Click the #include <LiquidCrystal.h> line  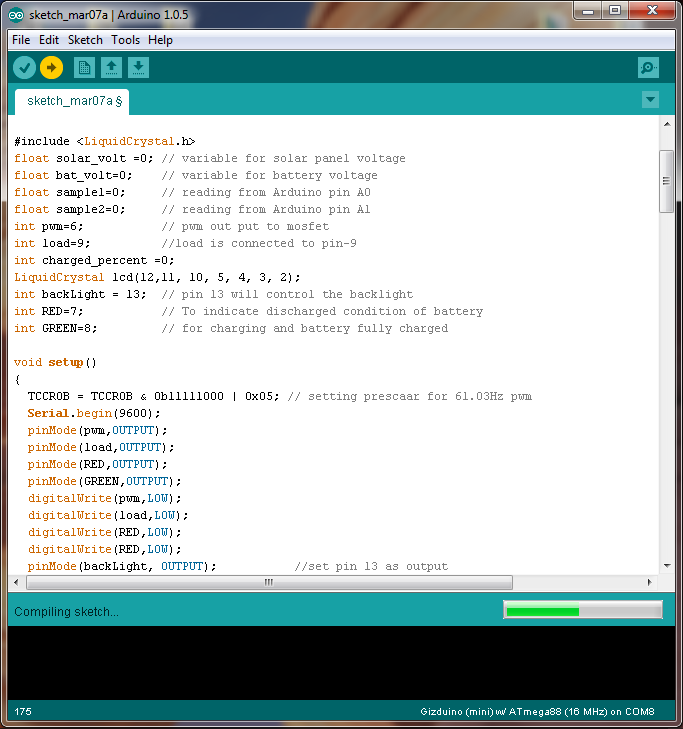[x=105, y=141]
